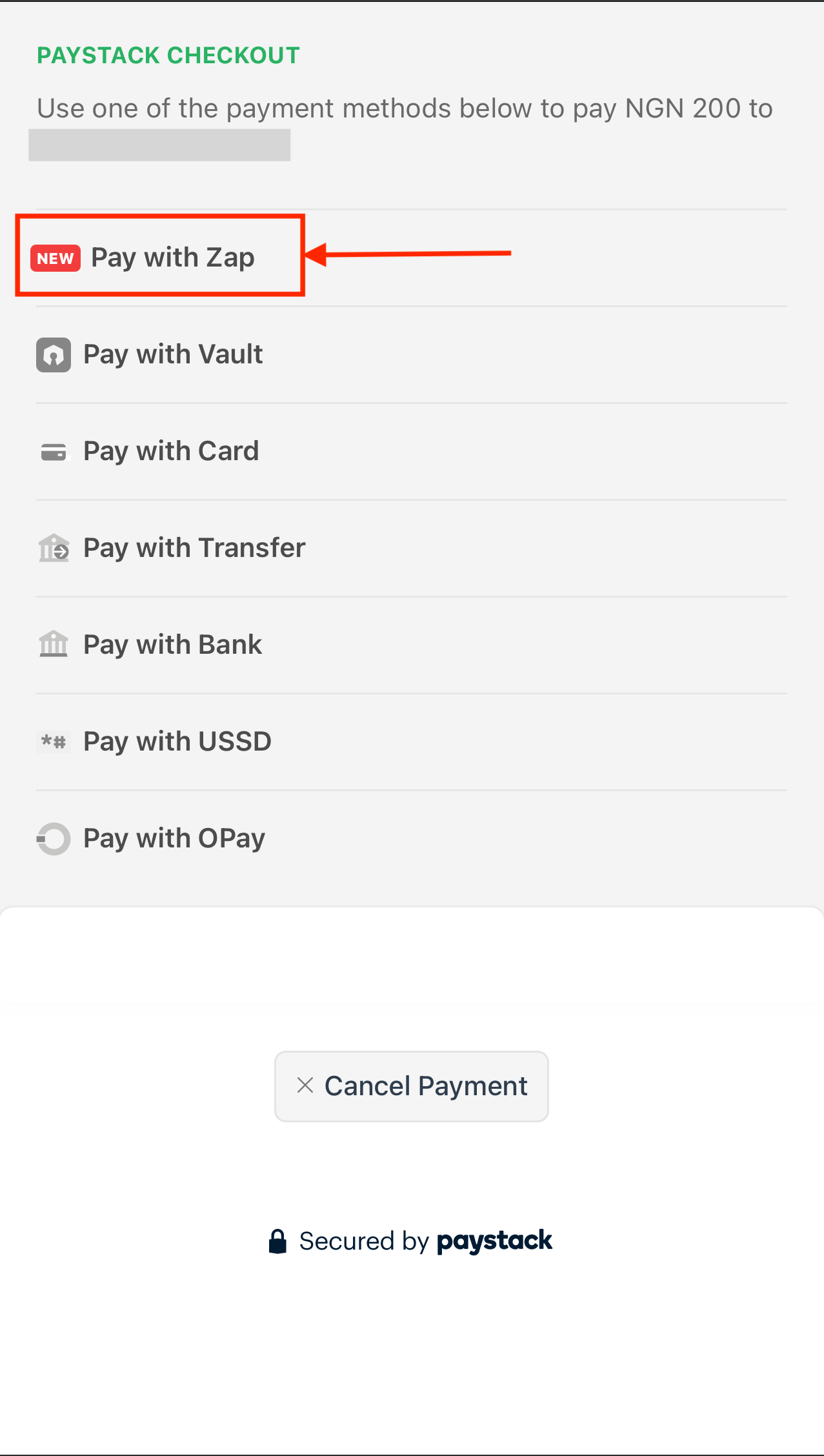Select Pay with OPay option

[x=174, y=838]
